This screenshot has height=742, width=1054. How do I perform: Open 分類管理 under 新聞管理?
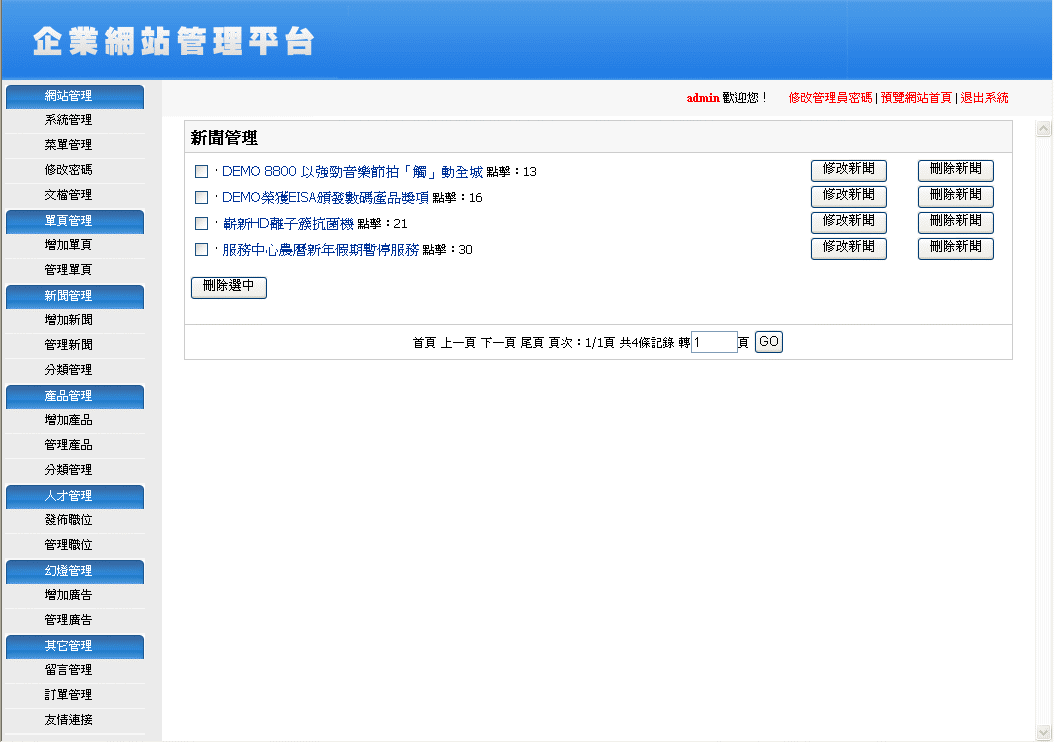click(x=68, y=370)
